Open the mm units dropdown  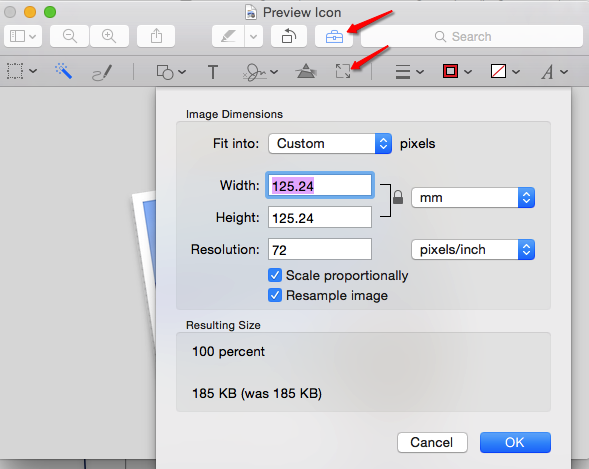pos(473,198)
